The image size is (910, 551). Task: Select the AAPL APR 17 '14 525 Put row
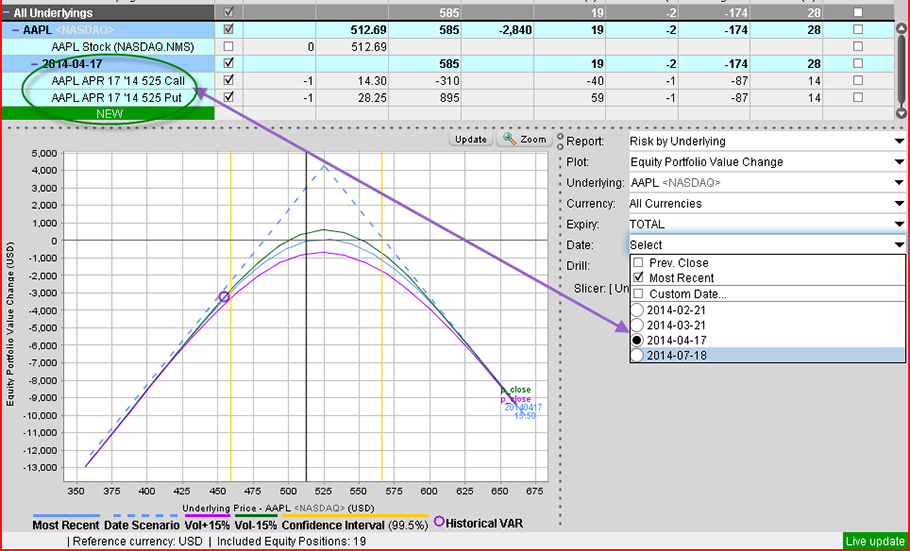[x=117, y=98]
